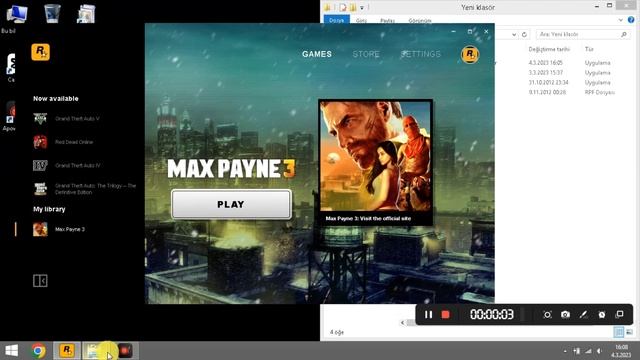
Task: Open the taskbar volume icon
Action: [x=600, y=351]
